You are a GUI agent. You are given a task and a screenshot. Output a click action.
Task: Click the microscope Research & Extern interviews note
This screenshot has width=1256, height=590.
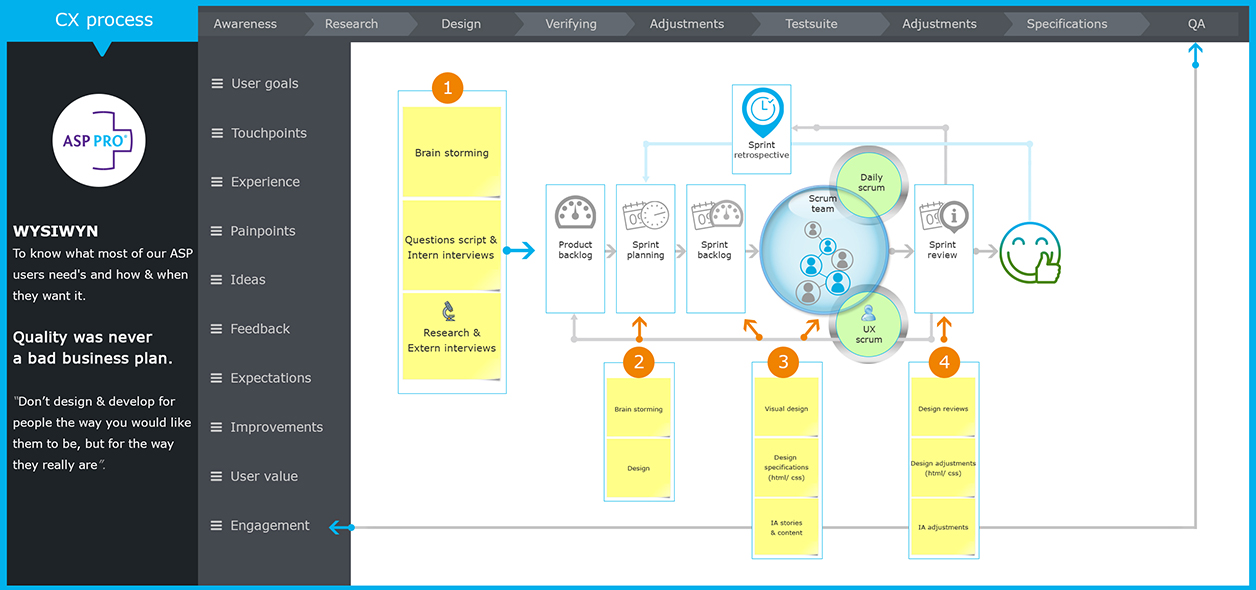451,334
